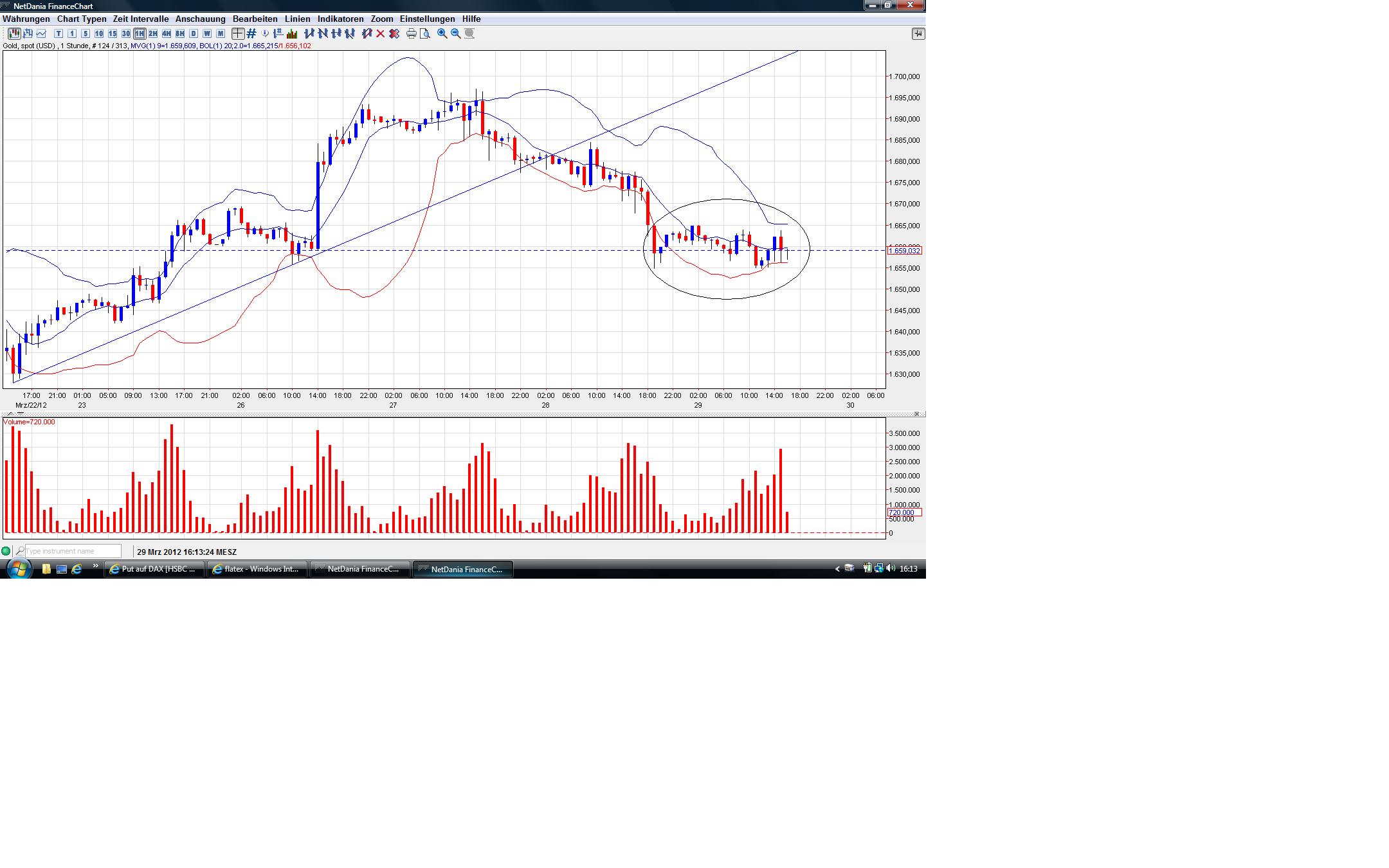Open the flatex Internet Explorer taskbar window
1389x868 pixels.
(x=257, y=569)
